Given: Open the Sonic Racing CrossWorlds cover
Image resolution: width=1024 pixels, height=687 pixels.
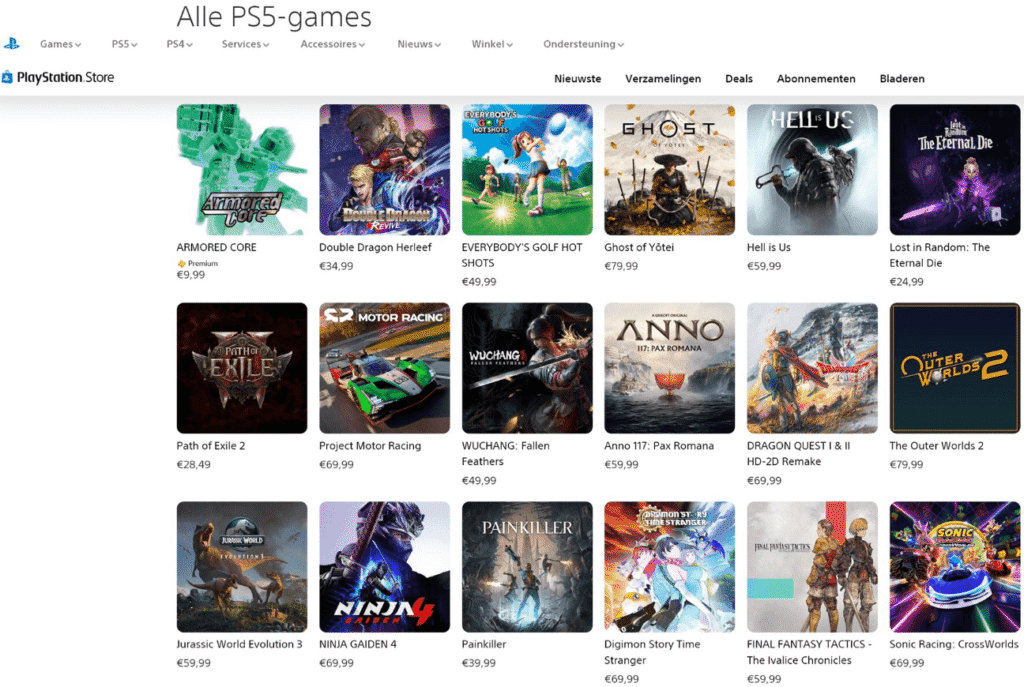Looking at the screenshot, I should point(955,567).
